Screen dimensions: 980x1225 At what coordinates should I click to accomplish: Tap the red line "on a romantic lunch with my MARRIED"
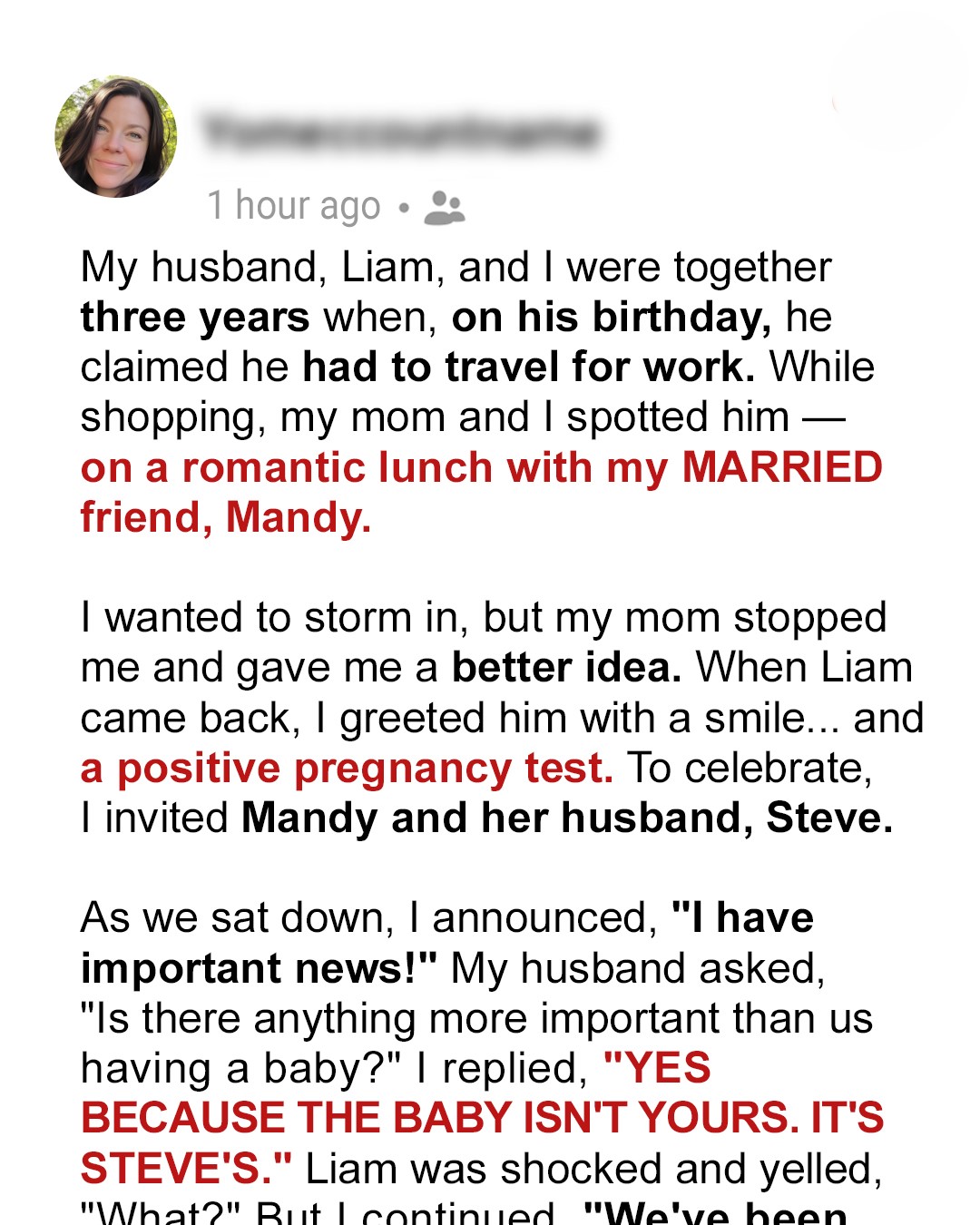pos(481,468)
